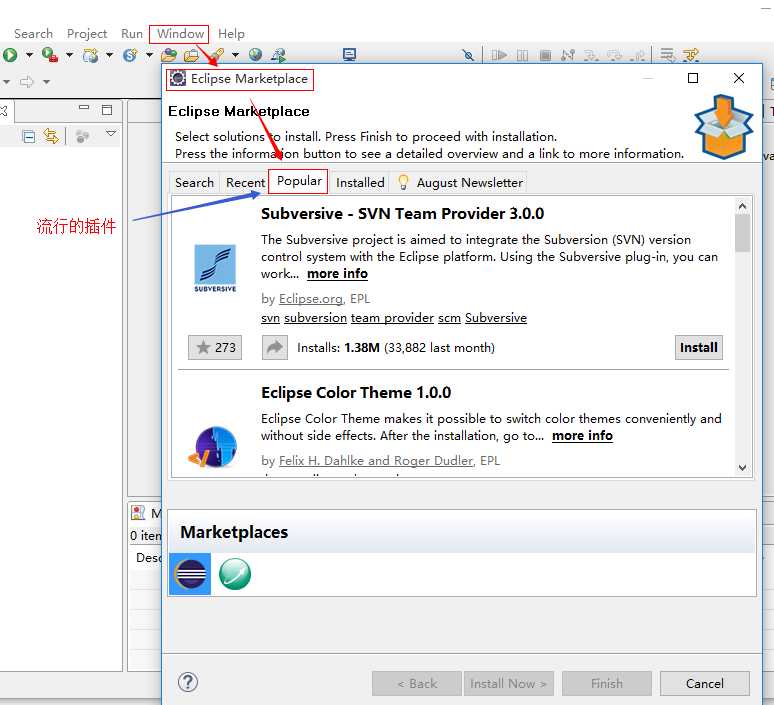
Task: Open the Run button's dropdown arrow
Action: coord(29,55)
